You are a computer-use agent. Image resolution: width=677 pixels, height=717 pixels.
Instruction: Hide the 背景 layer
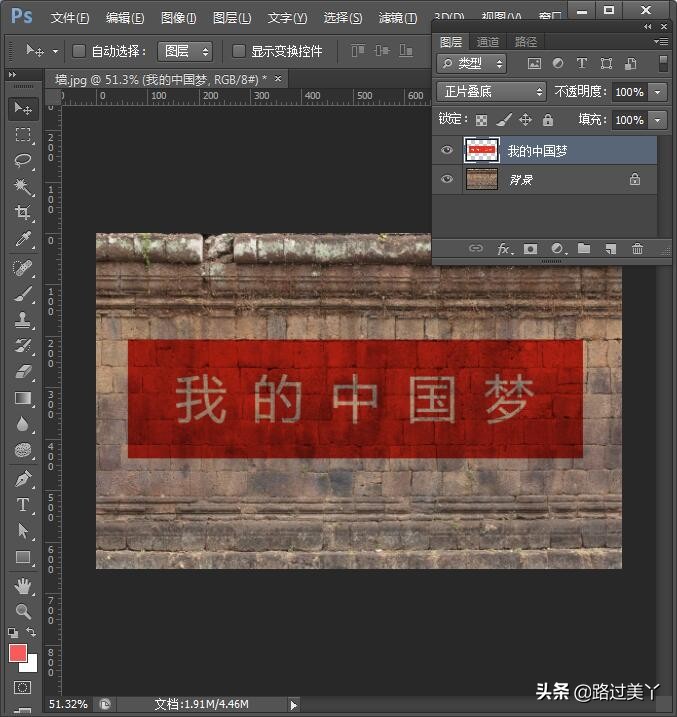[447, 179]
